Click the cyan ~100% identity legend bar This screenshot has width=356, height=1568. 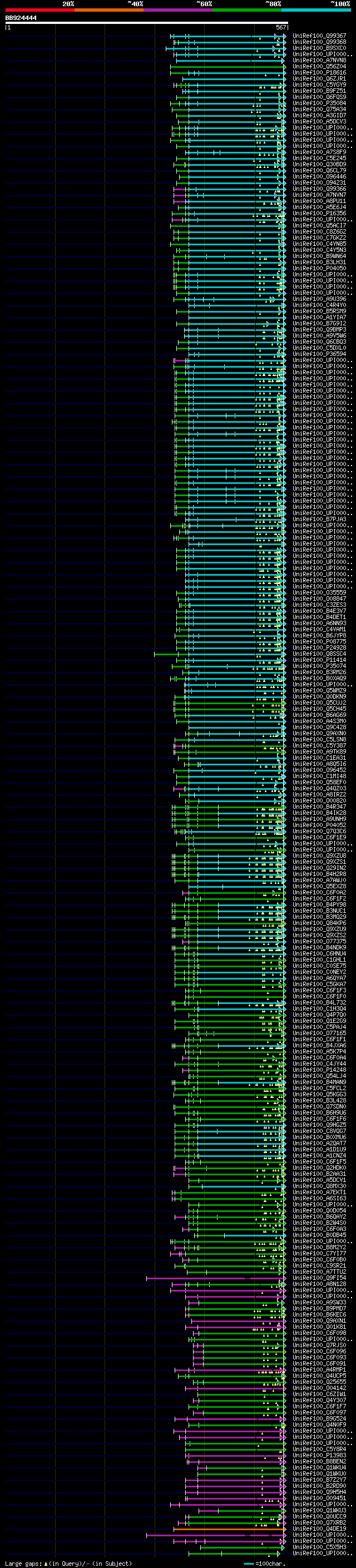pyautogui.click(x=316, y=11)
